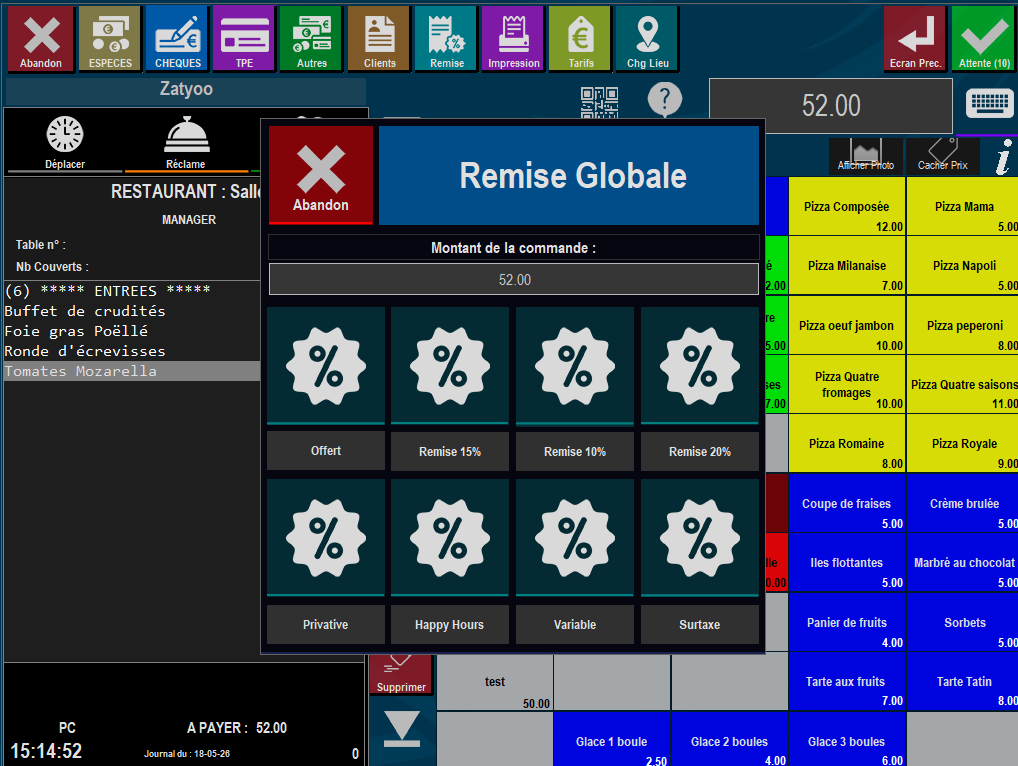The width and height of the screenshot is (1018, 766).
Task: Select ESPECES cash payment
Action: [x=110, y=39]
